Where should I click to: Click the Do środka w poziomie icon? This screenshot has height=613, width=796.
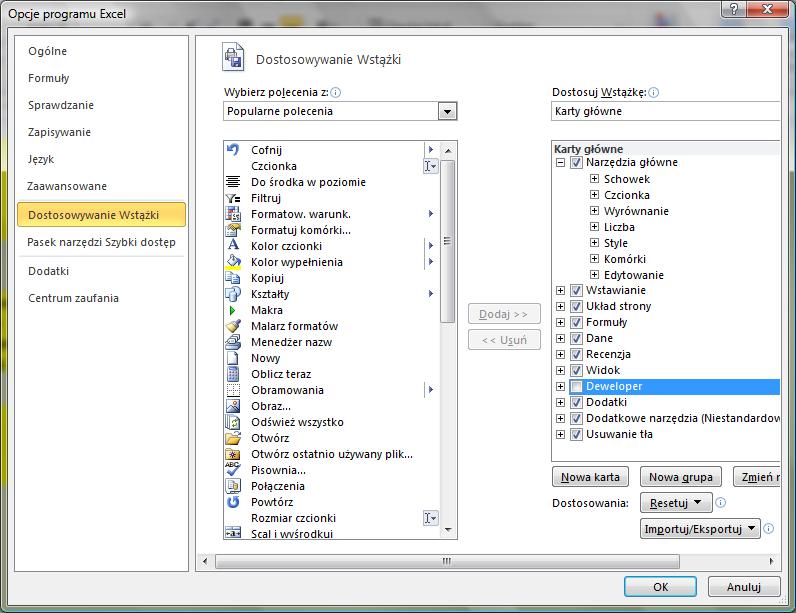tap(233, 182)
